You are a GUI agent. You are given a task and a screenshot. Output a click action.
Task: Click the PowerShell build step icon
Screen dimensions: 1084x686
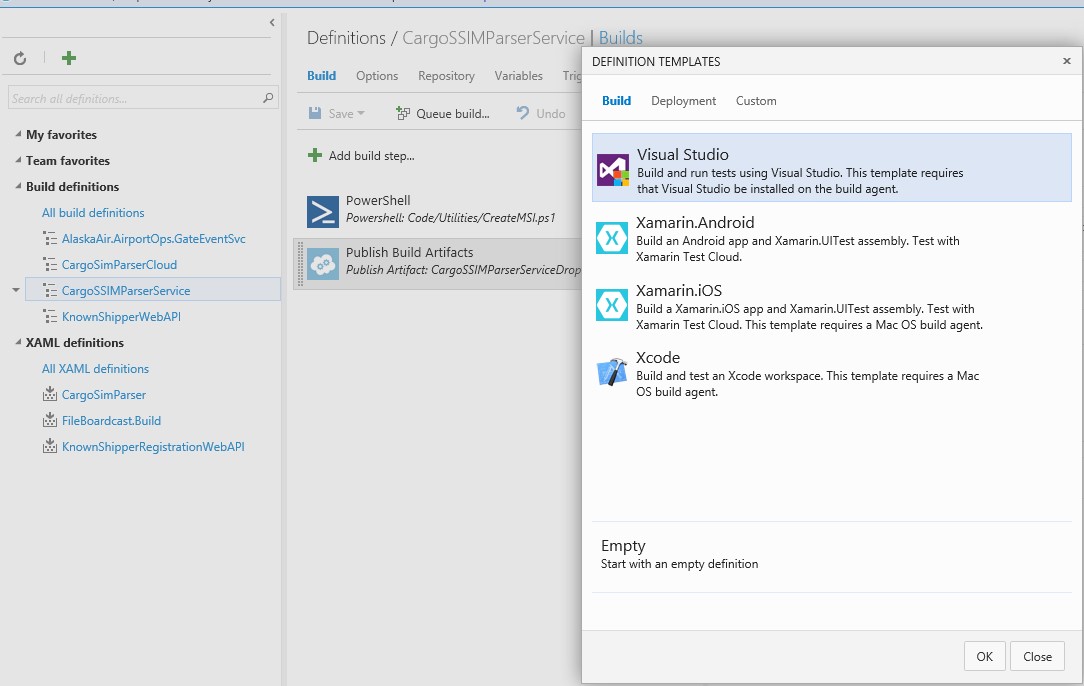pos(323,212)
